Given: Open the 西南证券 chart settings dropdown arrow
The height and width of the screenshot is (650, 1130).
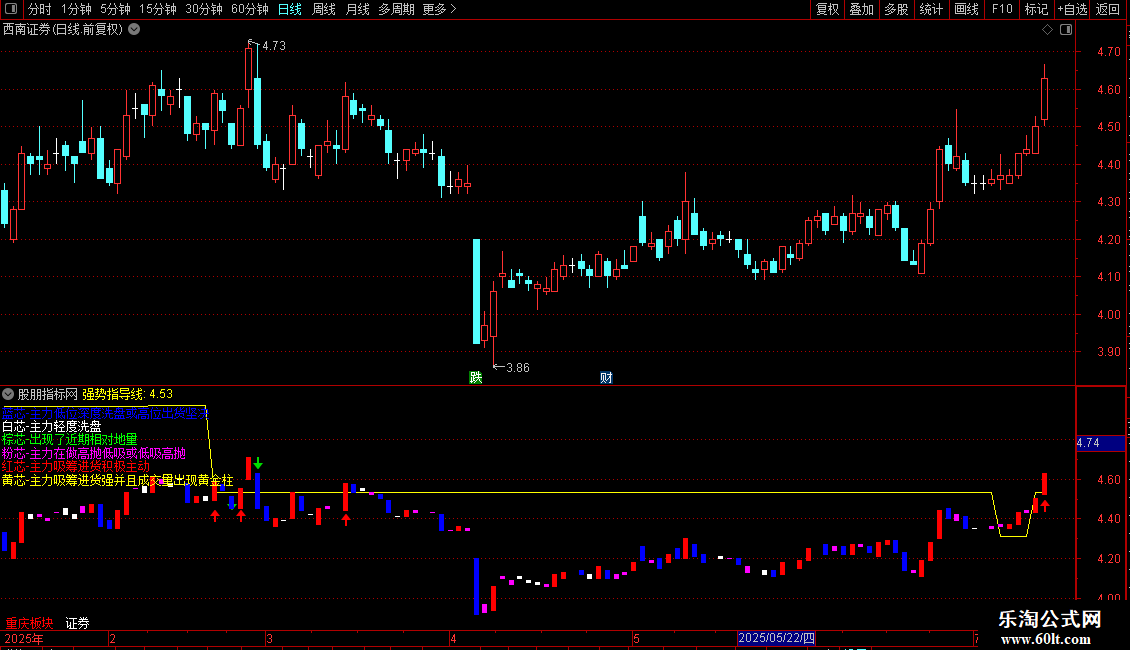Looking at the screenshot, I should coord(134,30).
